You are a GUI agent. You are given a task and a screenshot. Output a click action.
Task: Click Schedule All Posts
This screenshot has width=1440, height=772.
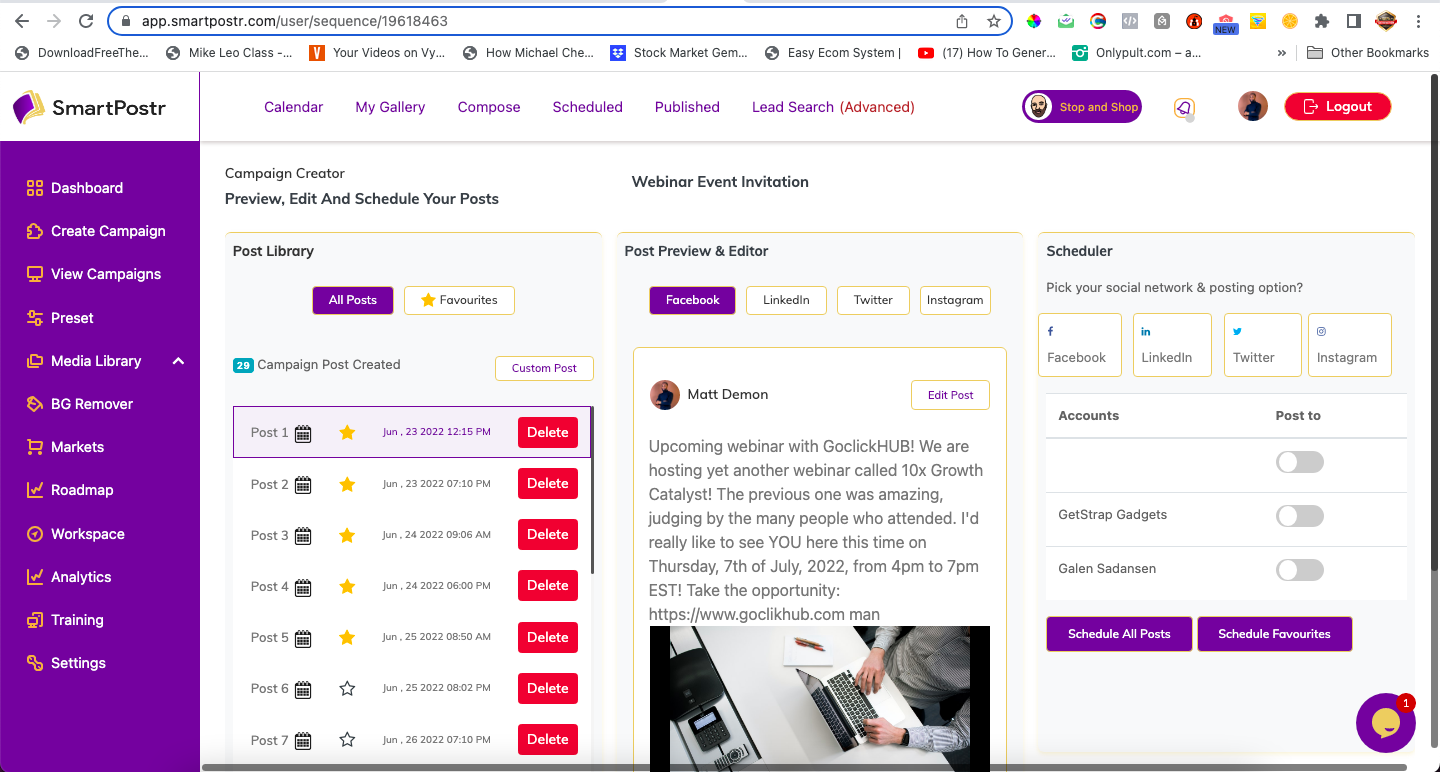coord(1119,634)
